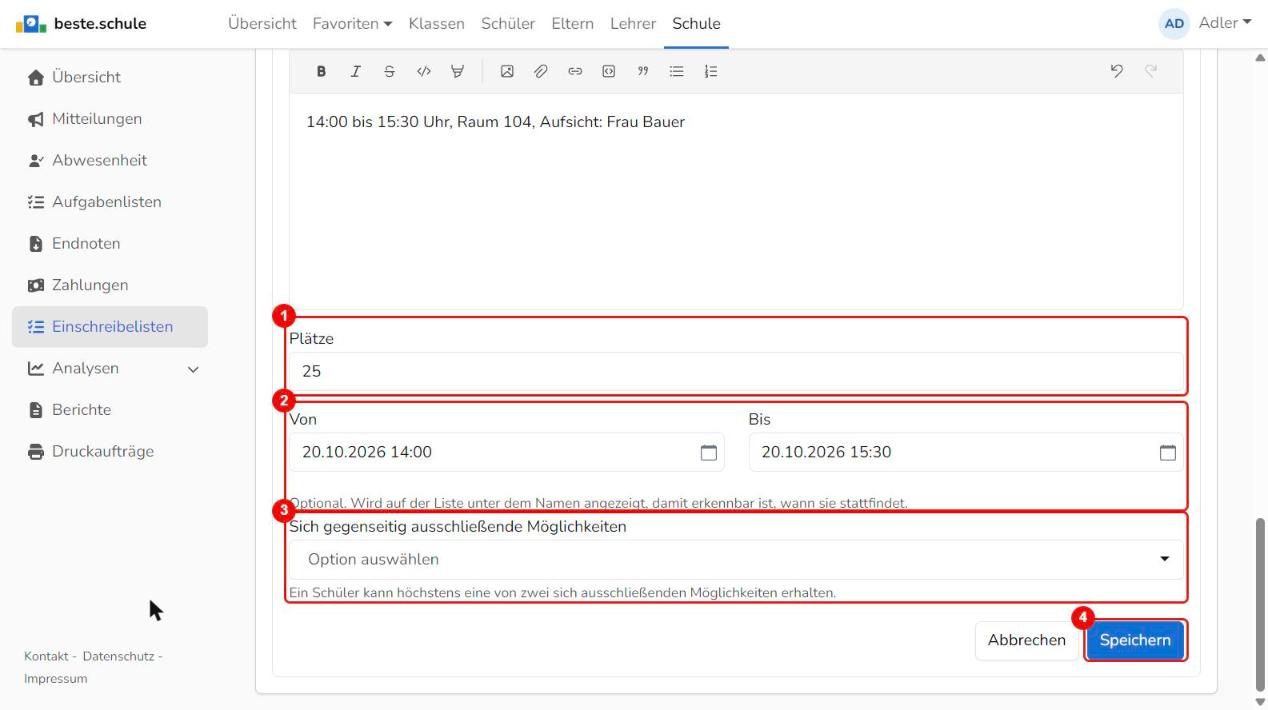Focus the Bis date-time field

[x=966, y=452]
